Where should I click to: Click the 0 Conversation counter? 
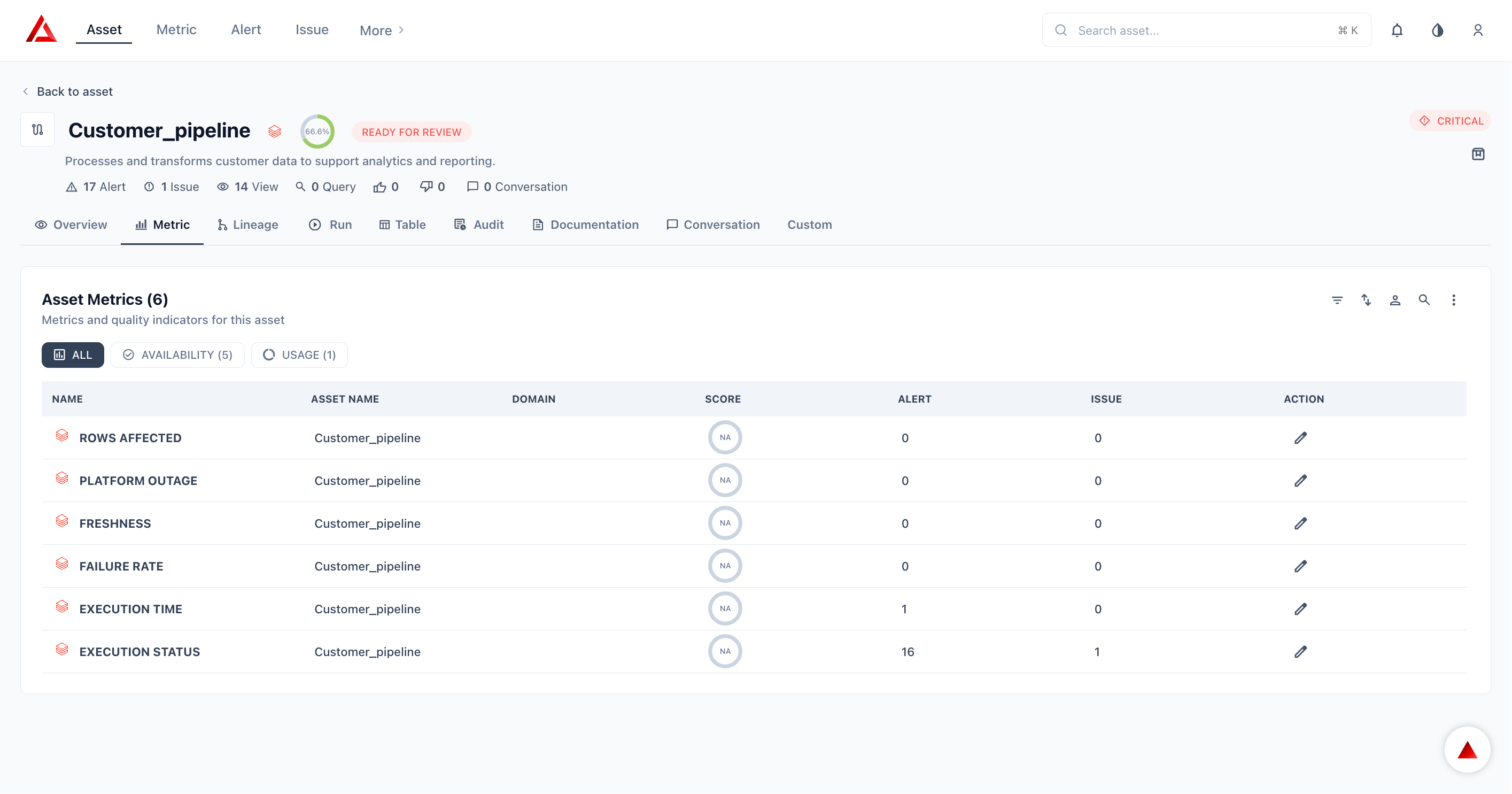(517, 187)
